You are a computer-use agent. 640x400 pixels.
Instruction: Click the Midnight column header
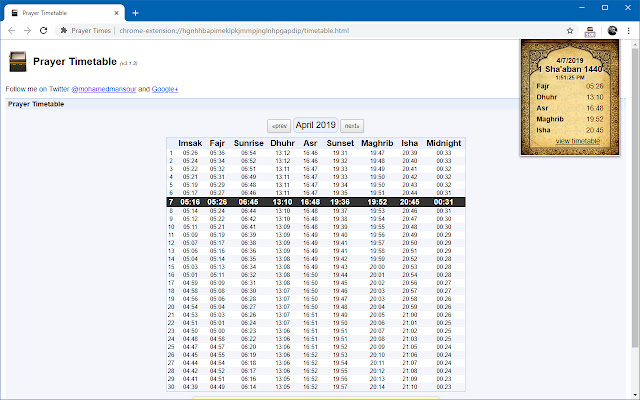click(443, 143)
